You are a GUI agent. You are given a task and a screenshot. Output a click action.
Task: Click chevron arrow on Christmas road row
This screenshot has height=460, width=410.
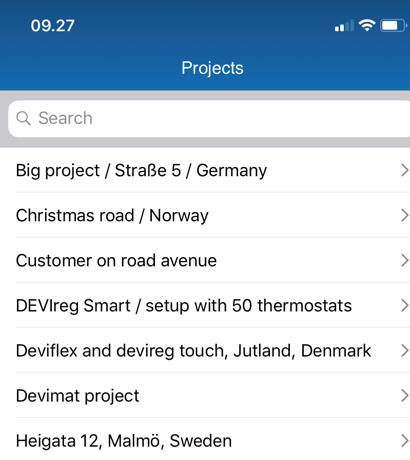[404, 215]
